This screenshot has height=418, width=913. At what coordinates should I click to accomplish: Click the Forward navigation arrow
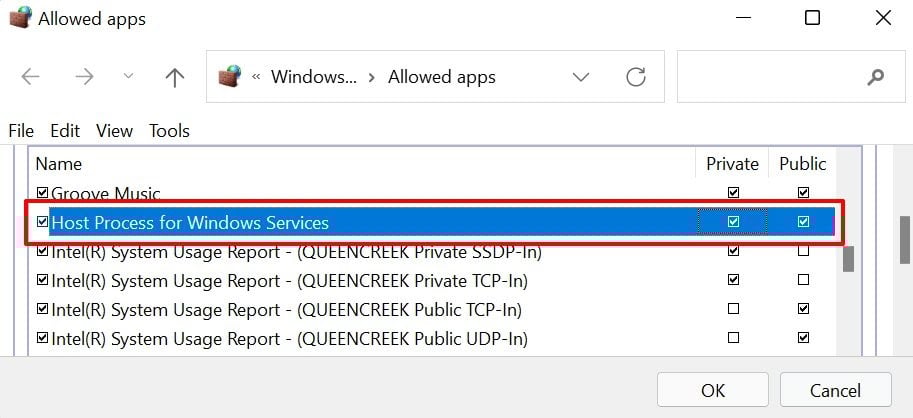click(x=84, y=77)
